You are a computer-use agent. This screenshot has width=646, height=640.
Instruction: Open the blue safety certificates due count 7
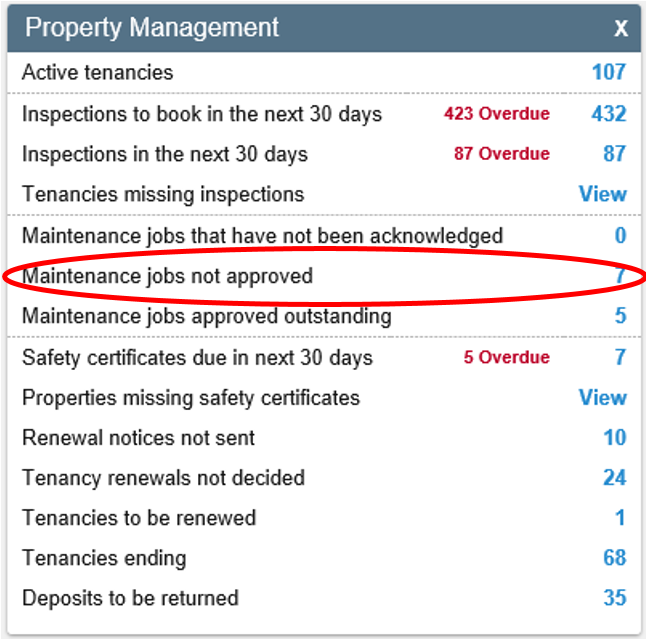click(x=621, y=357)
